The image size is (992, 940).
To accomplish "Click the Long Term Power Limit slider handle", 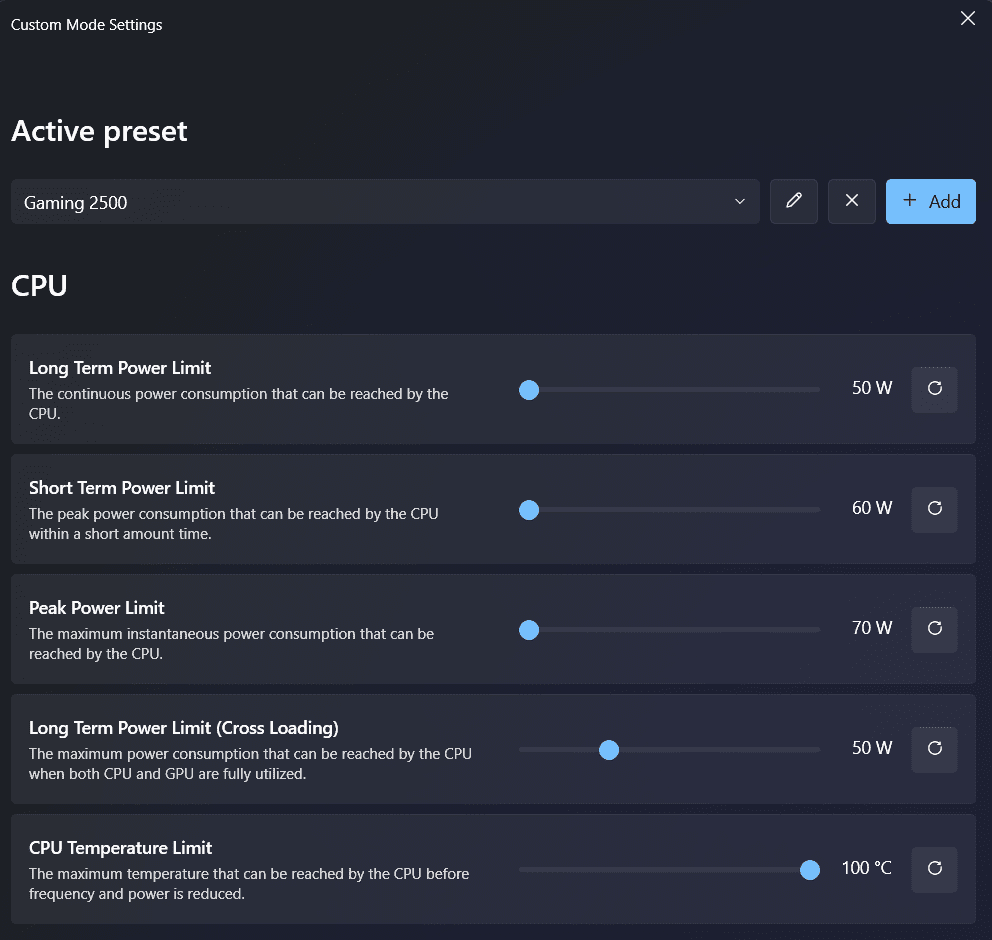I will (x=529, y=390).
